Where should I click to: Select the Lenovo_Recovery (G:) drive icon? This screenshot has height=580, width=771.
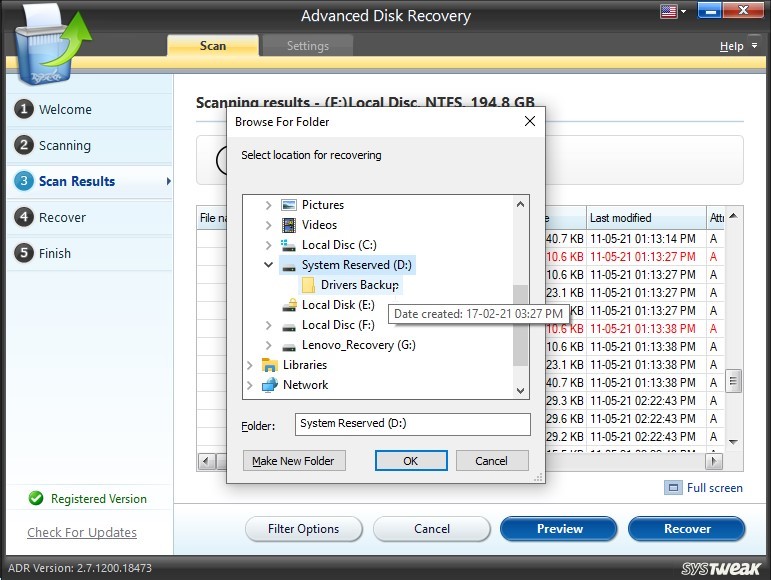[289, 346]
